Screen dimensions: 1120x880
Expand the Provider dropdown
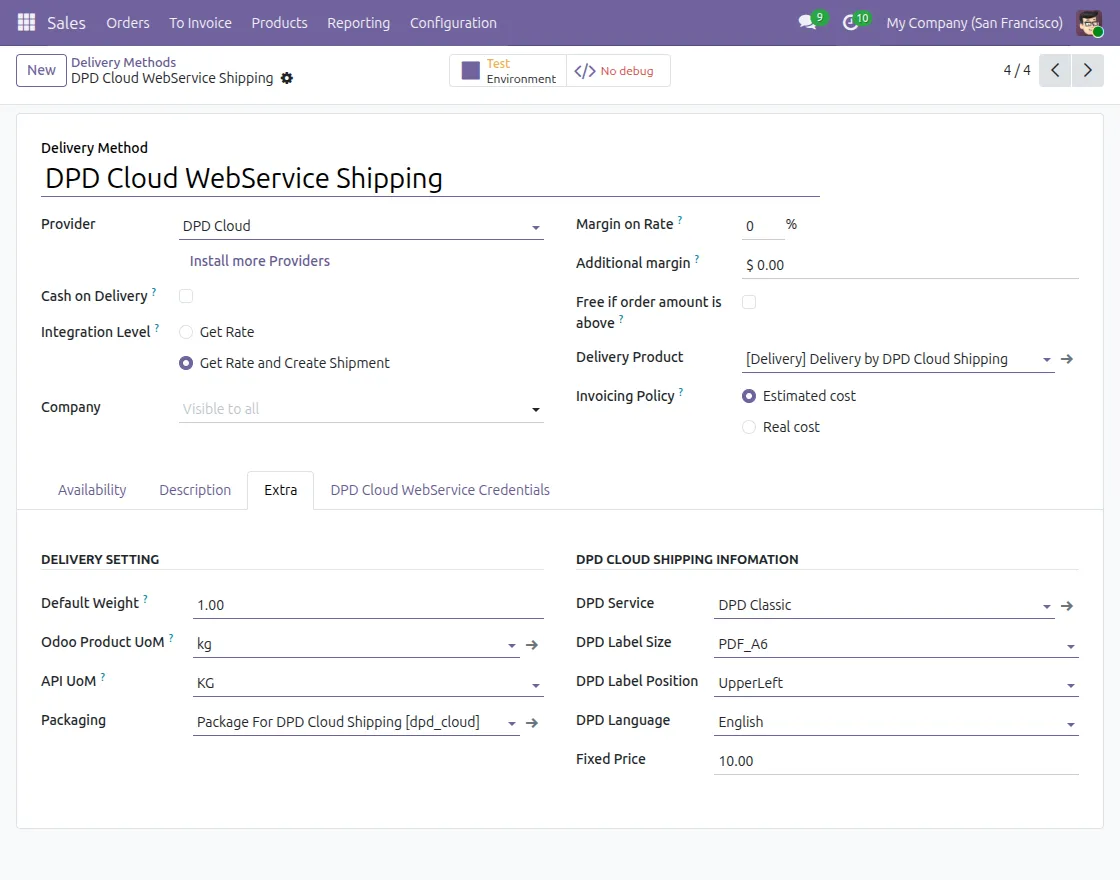point(360,227)
